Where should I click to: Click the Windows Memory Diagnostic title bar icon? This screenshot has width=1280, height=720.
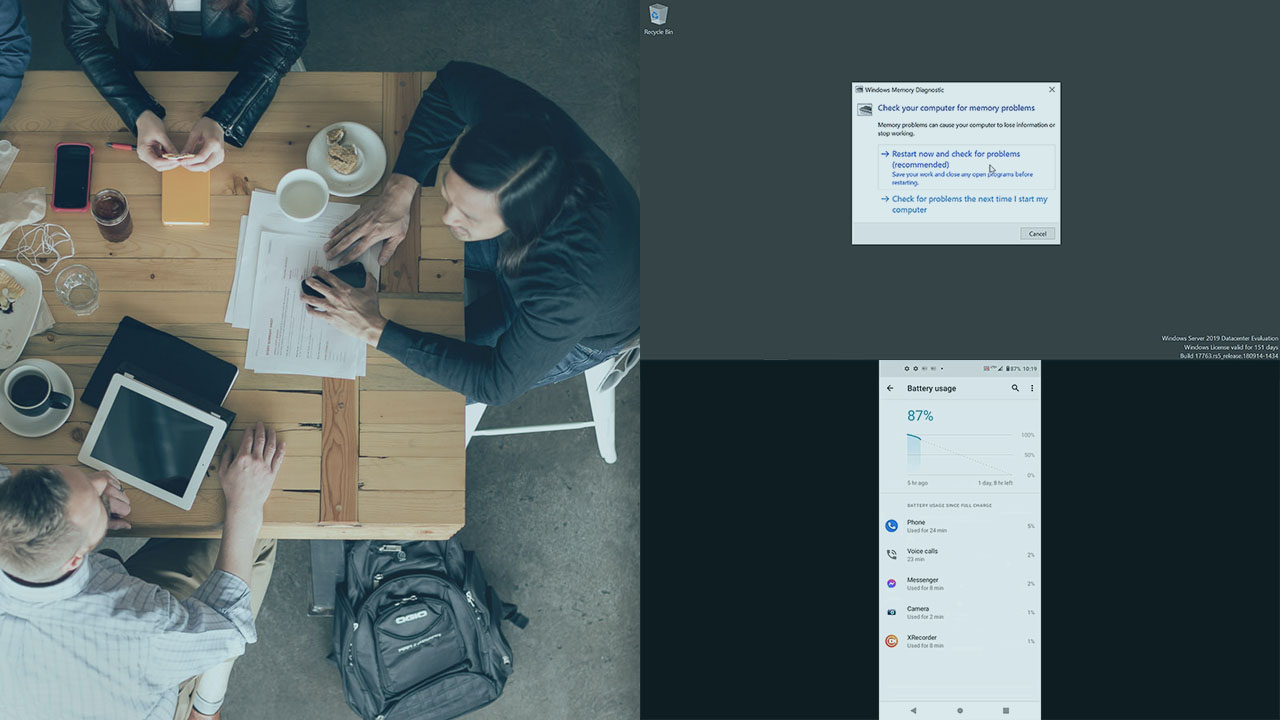click(859, 90)
